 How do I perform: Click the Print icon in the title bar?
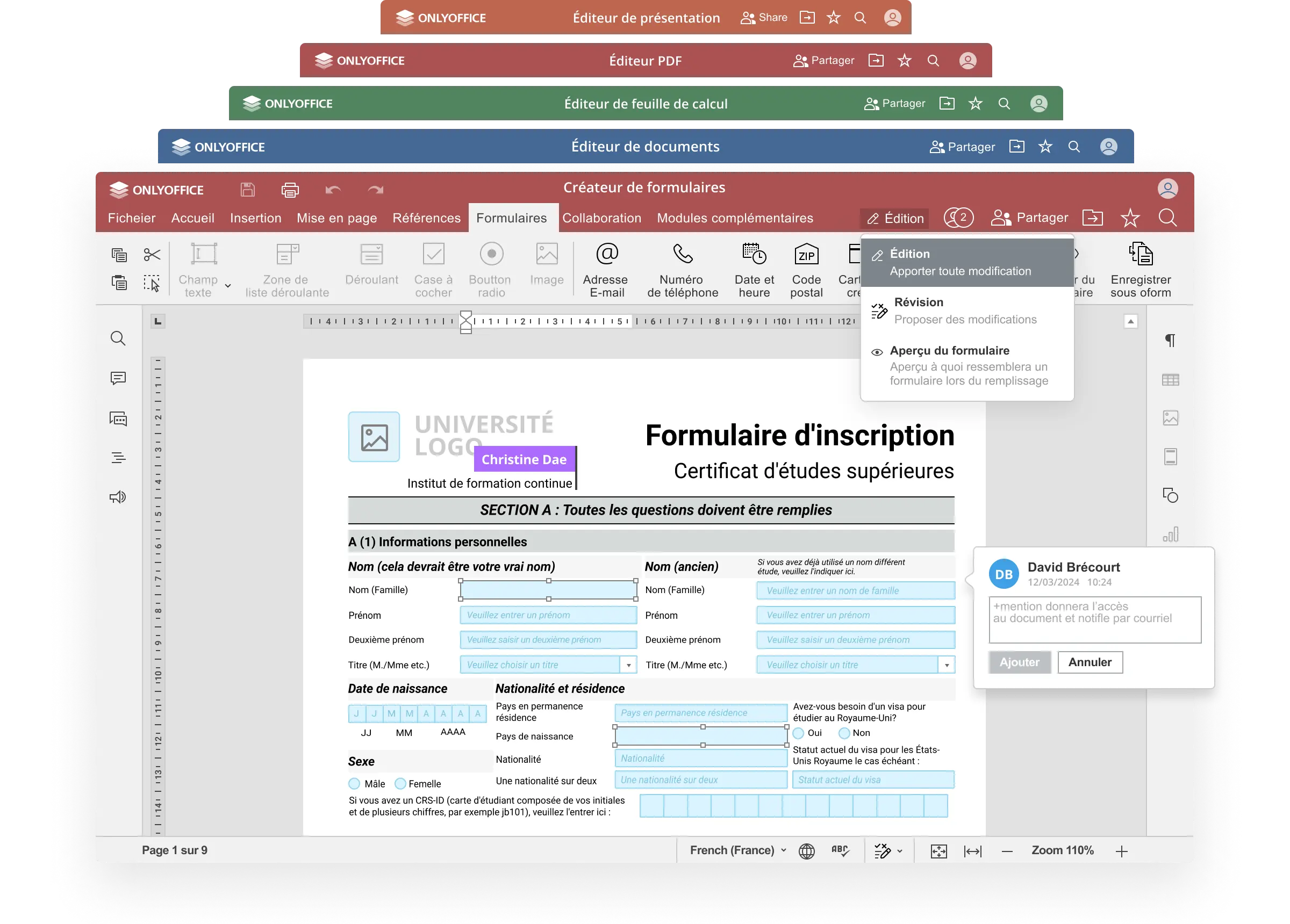coord(290,189)
